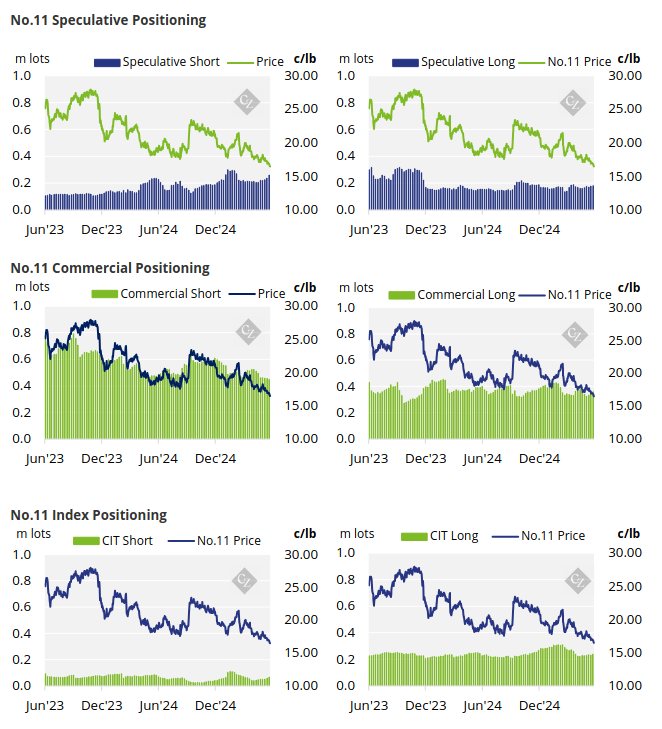Click Dec'23 axis label under Speculative Short chart
Image resolution: width=662 pixels, height=729 pixels.
(102, 230)
